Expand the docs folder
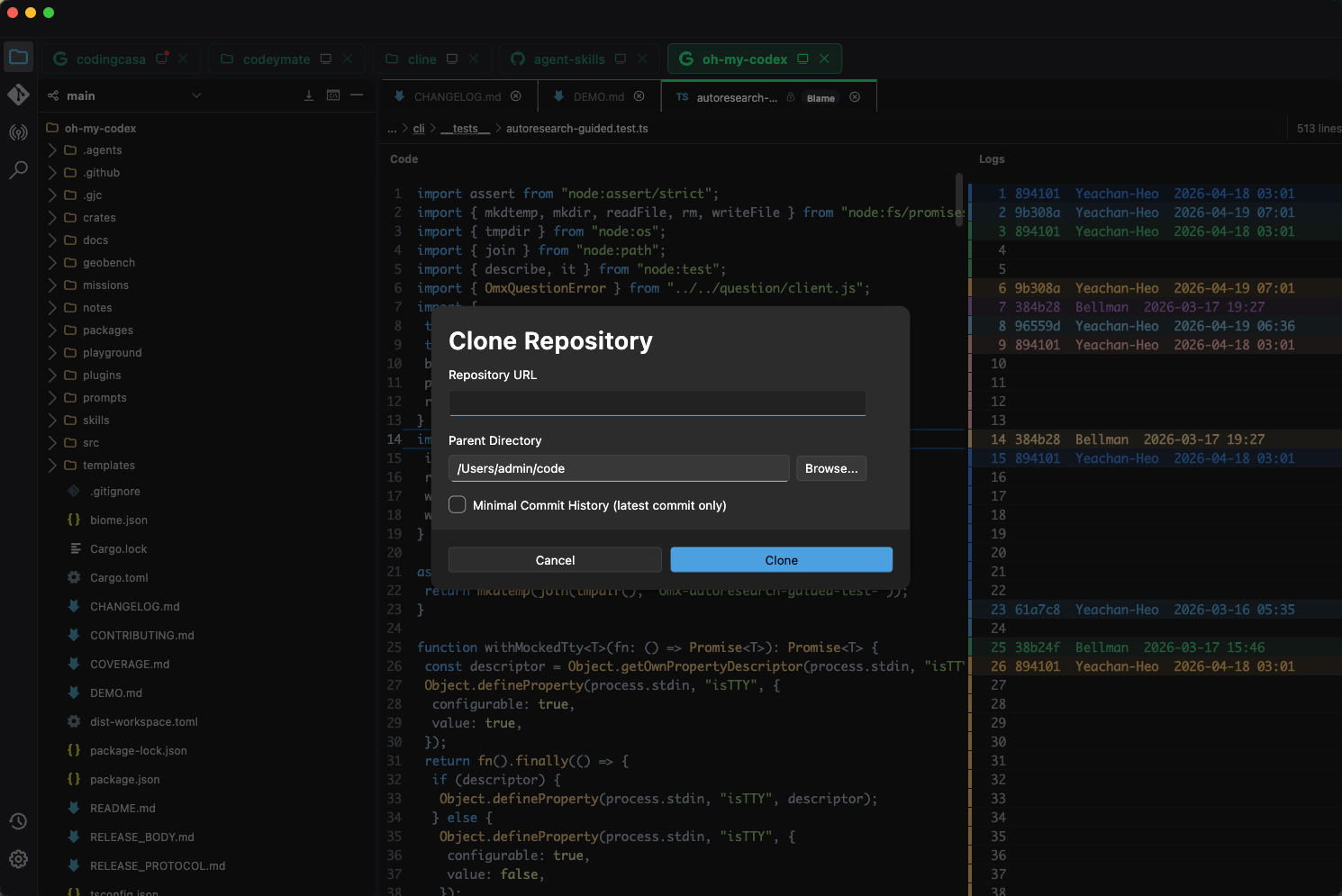 tap(52, 240)
